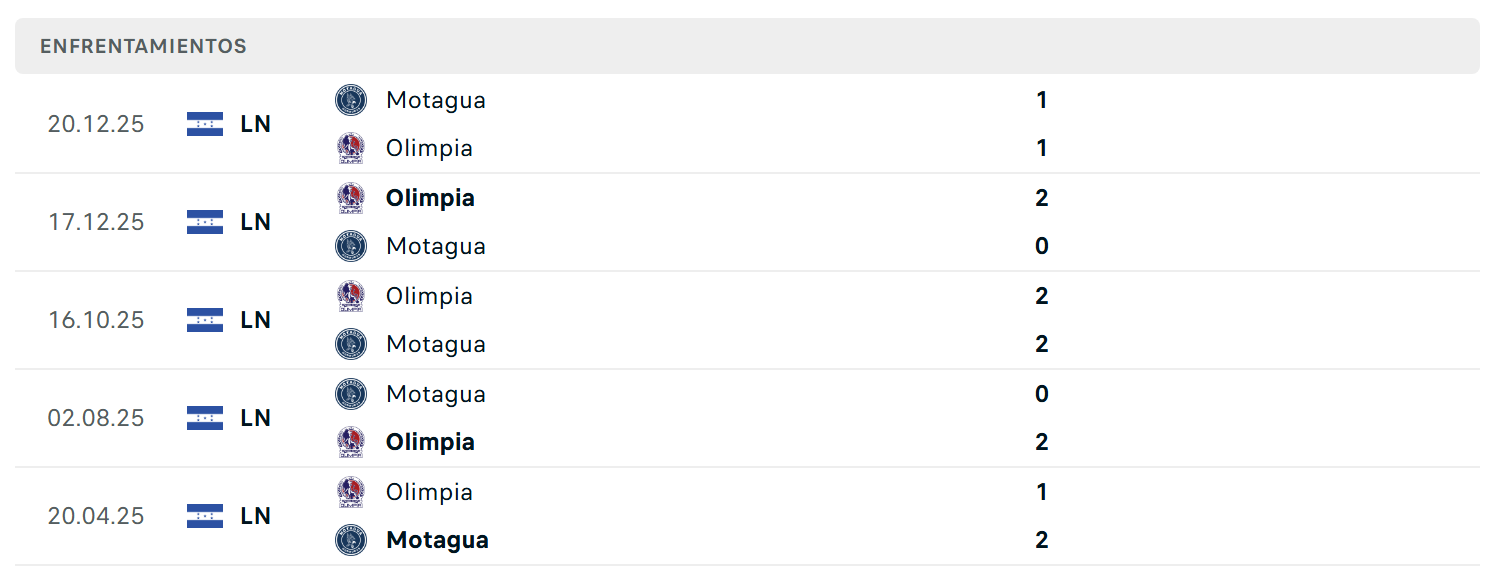Click the Motagua crest in the 20.04.25 match
Viewport: 1494px width, 583px height.
351,540
